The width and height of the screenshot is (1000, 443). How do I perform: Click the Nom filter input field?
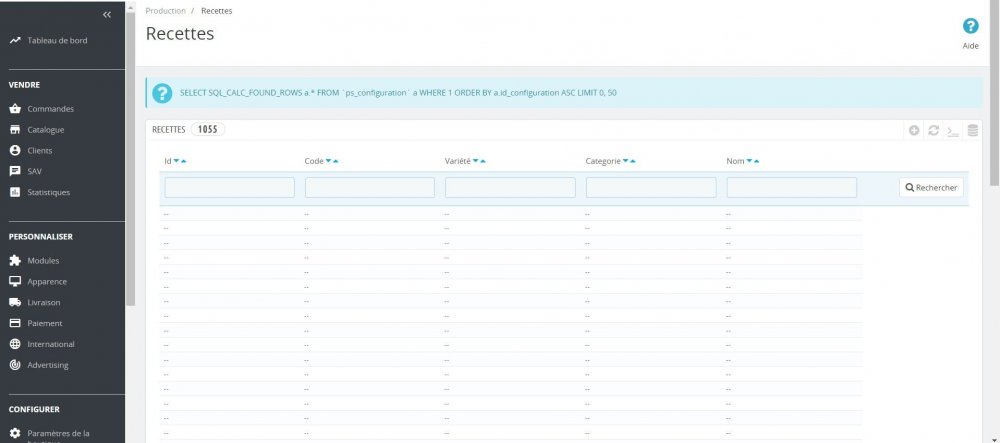coord(791,187)
